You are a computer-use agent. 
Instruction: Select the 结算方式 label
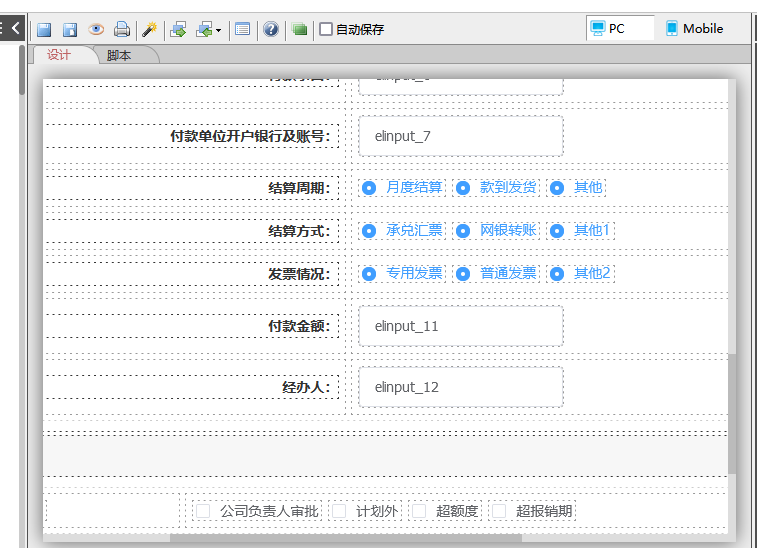point(299,231)
